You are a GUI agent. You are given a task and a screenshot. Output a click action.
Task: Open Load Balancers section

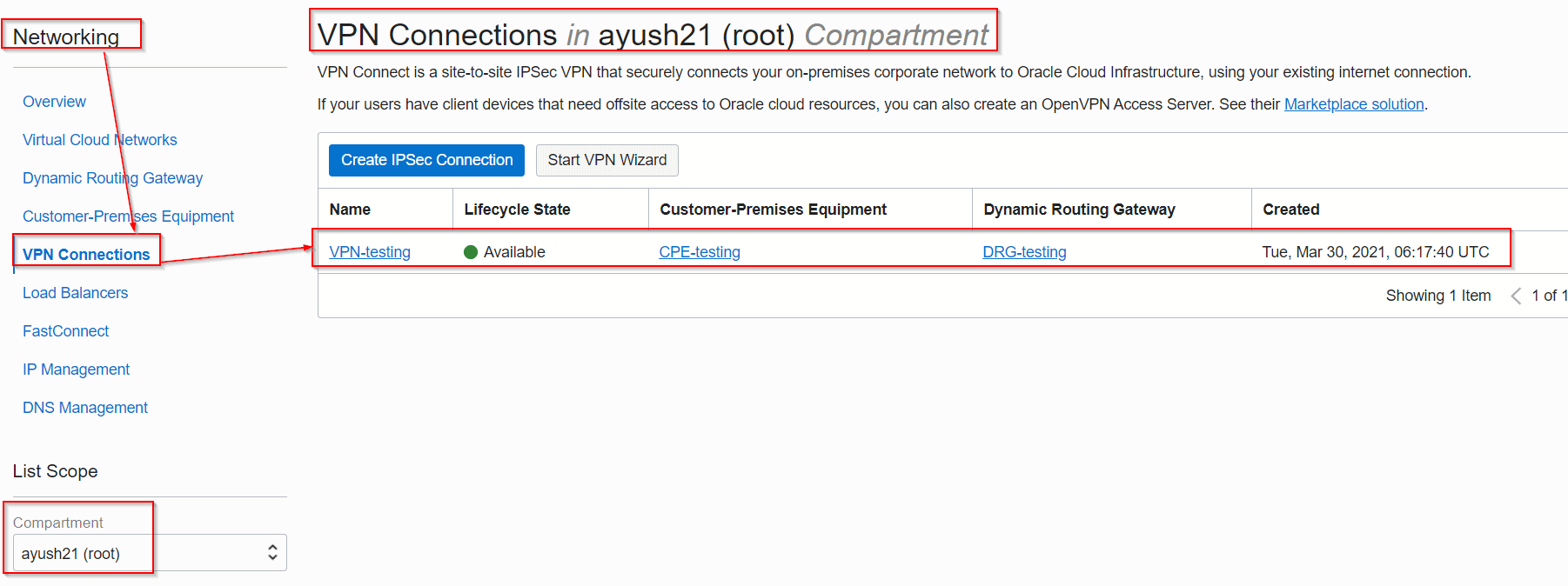(x=75, y=293)
